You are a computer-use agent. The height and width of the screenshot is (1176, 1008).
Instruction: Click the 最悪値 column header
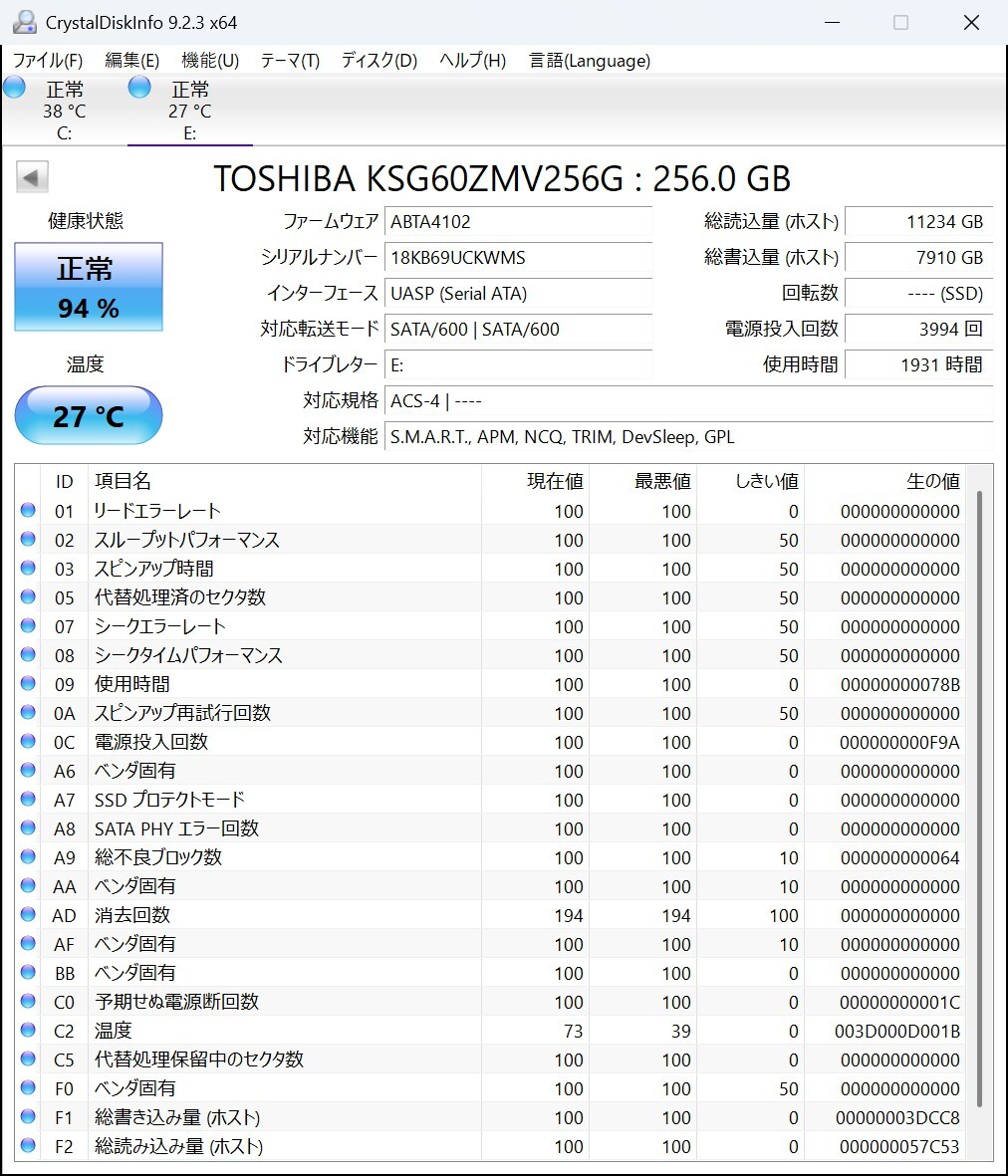(x=642, y=481)
